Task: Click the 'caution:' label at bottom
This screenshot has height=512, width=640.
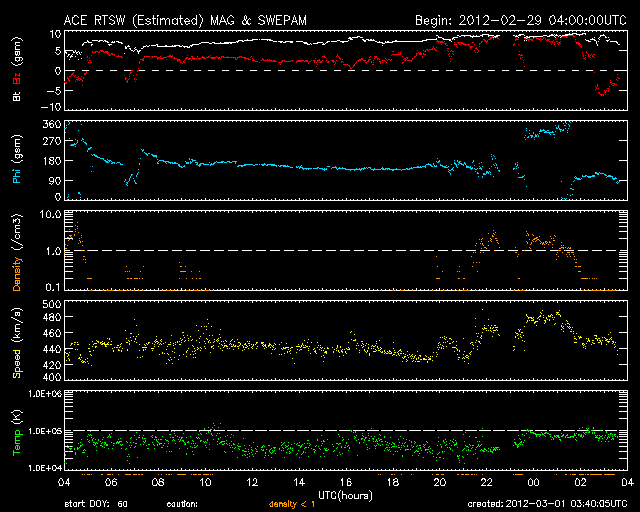Action: coord(182,504)
